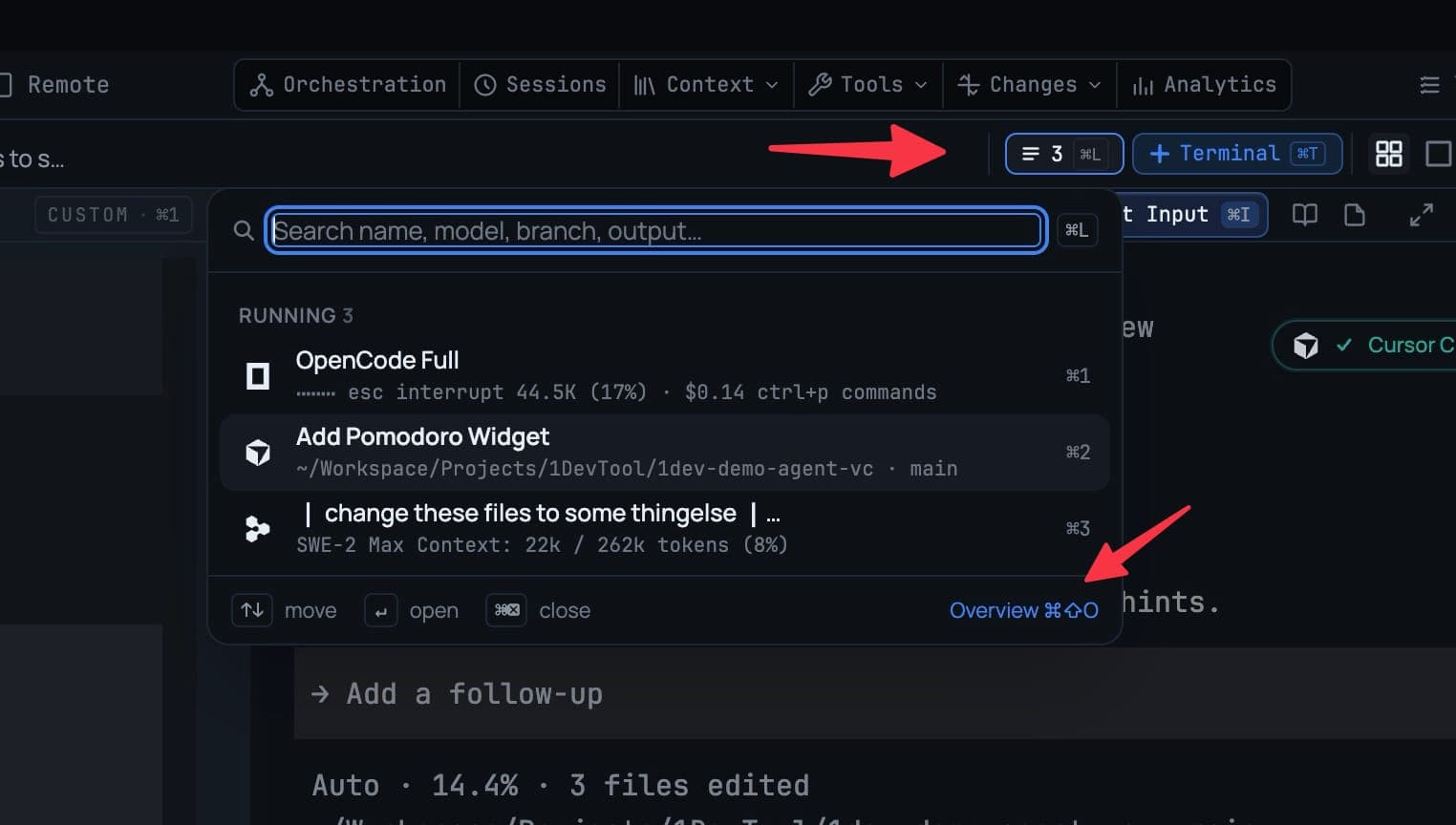Click the ⌘L shortcut badge beside search
Viewport: 1456px width, 825px height.
point(1077,230)
